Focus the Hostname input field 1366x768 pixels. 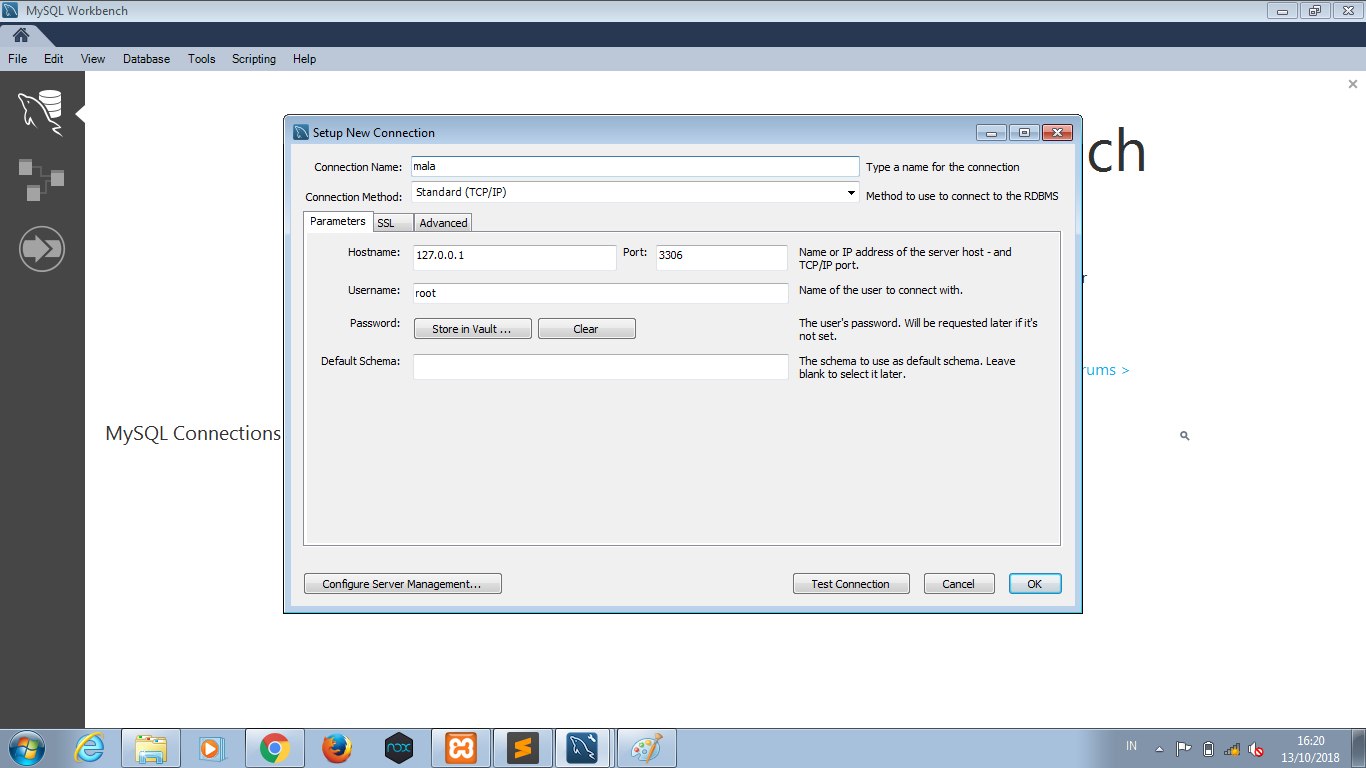pos(515,257)
